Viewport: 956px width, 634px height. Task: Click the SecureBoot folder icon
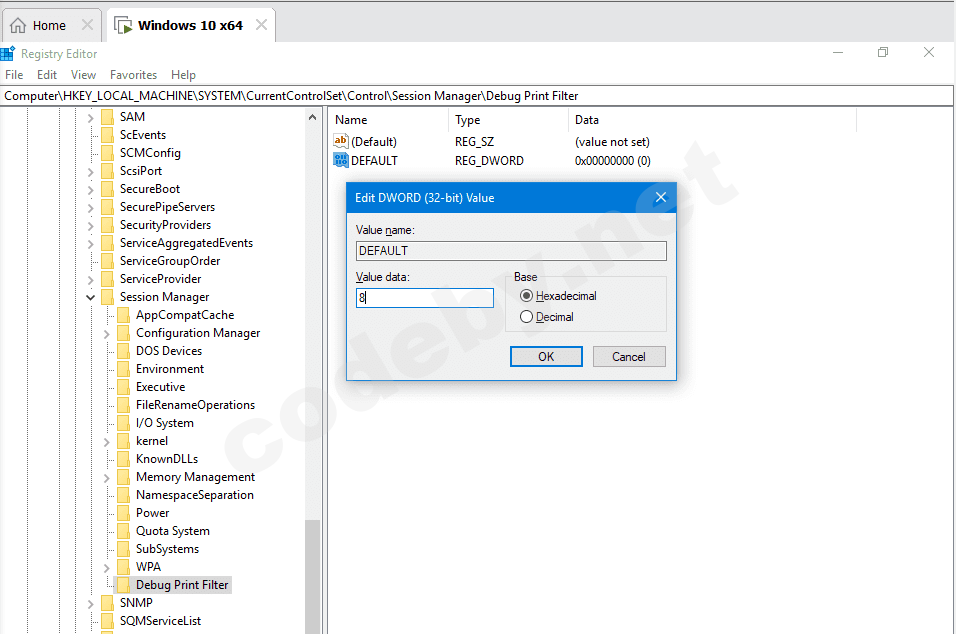tap(107, 189)
